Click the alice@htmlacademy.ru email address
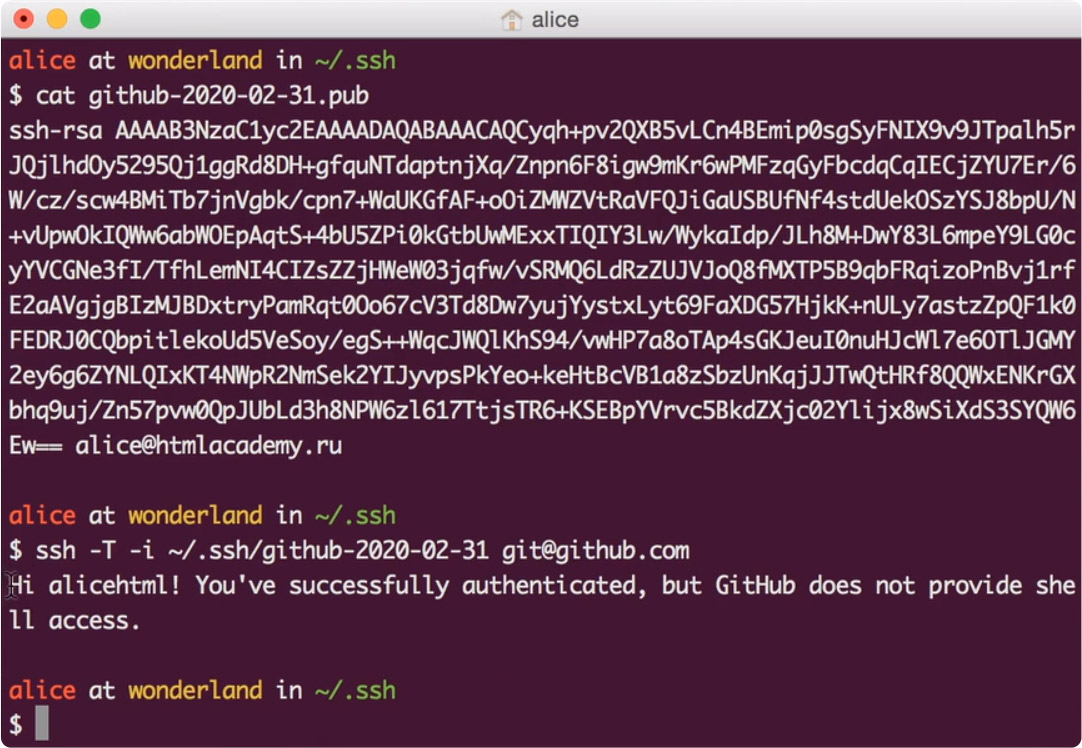Image resolution: width=1082 pixels, height=748 pixels. point(208,446)
